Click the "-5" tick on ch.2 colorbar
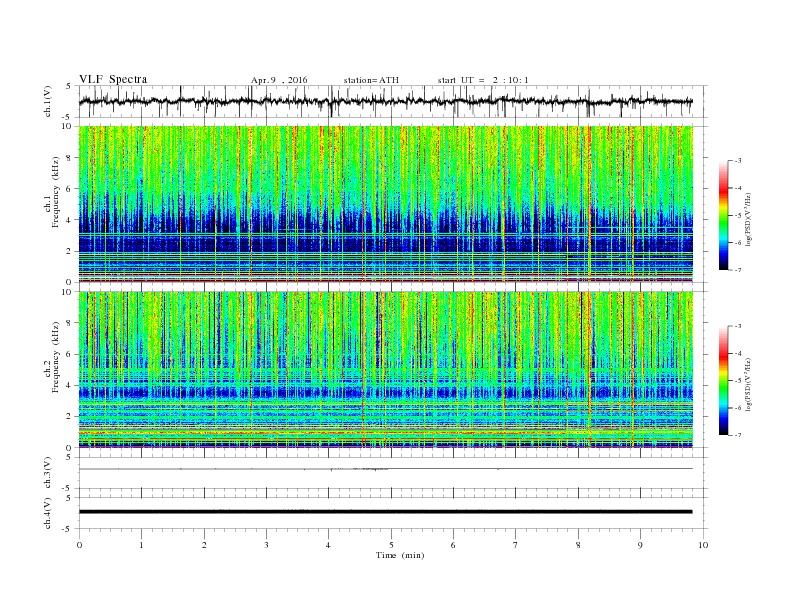The width and height of the screenshot is (792, 612). 738,381
